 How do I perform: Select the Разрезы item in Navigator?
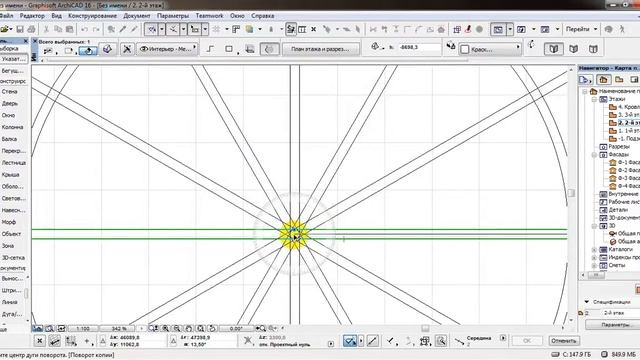coord(619,147)
